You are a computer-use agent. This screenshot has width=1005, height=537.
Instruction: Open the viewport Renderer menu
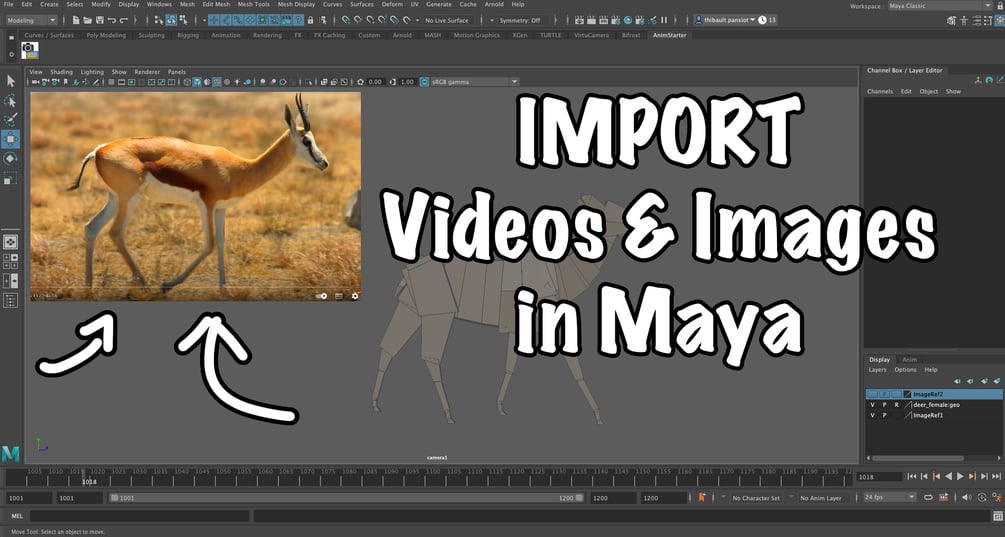[147, 72]
